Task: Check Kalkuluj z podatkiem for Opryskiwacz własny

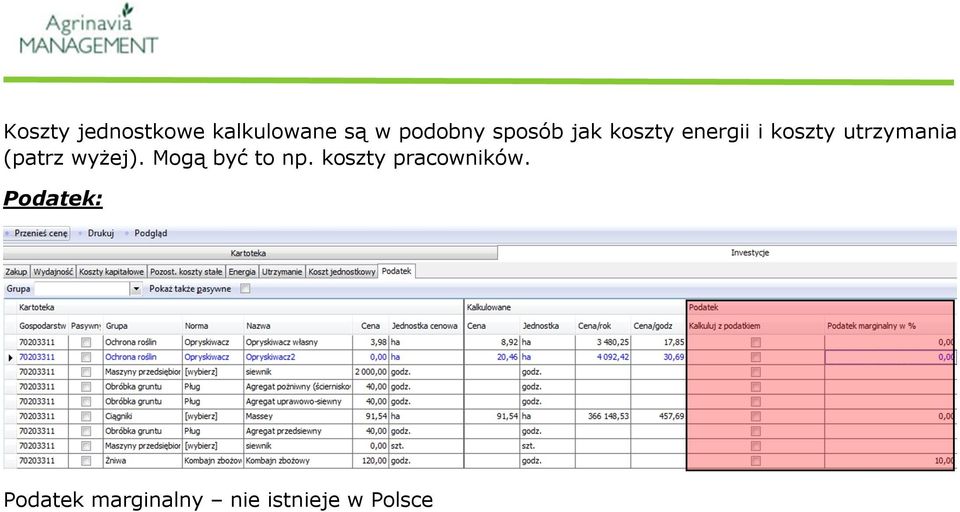Action: [x=756, y=342]
